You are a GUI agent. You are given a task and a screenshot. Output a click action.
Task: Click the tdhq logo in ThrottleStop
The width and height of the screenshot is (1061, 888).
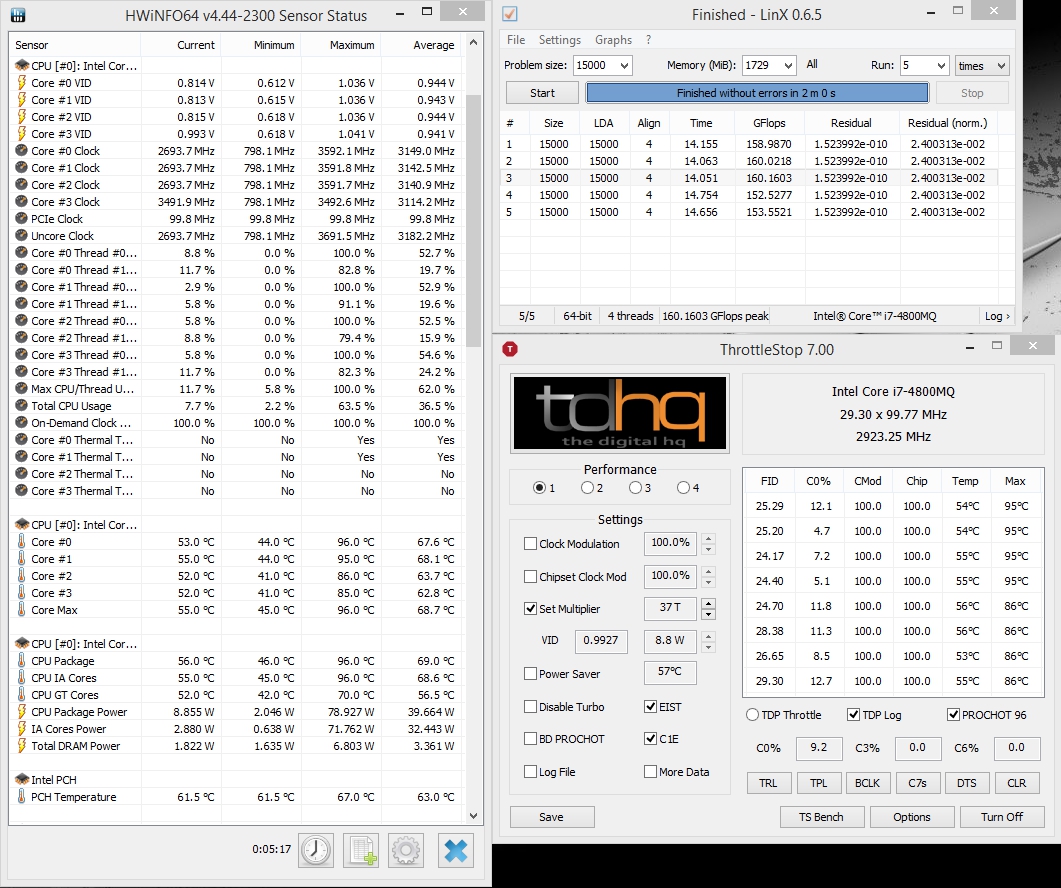[619, 413]
